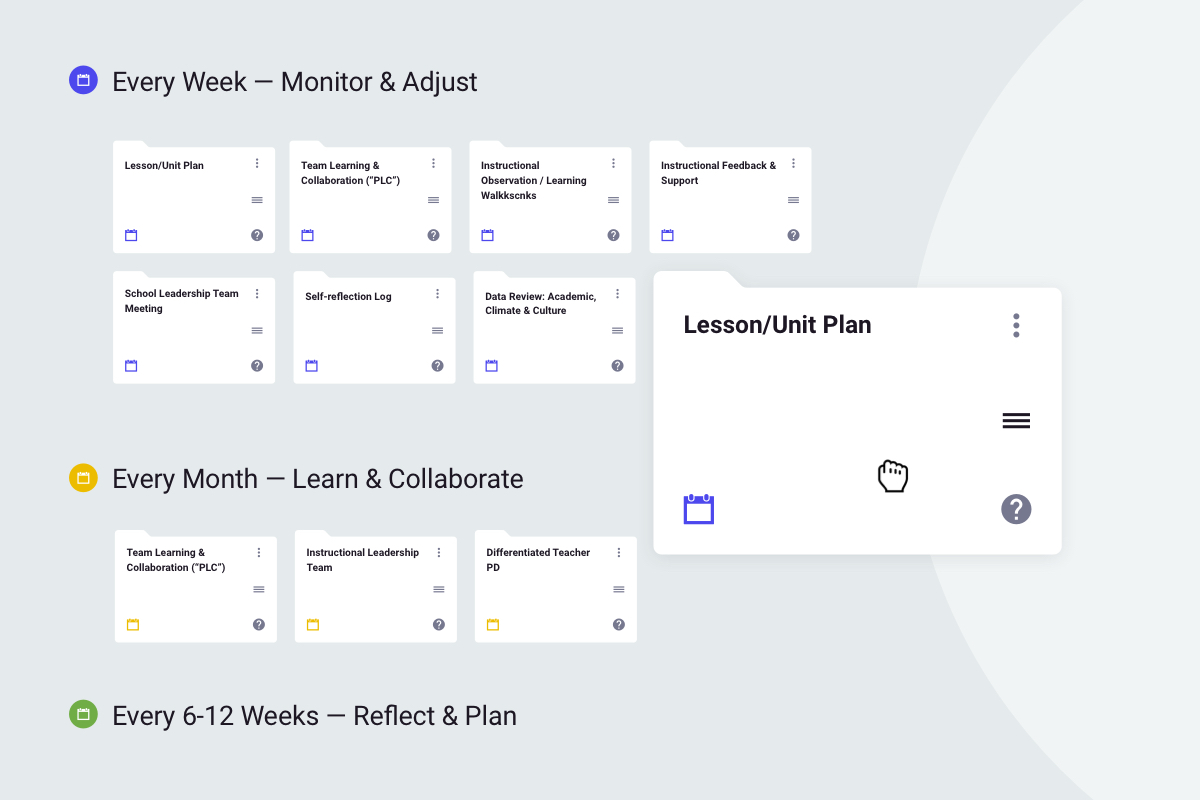Click the yellow calendar icon beside Every Month heading
Image resolution: width=1200 pixels, height=800 pixels.
pyautogui.click(x=83, y=478)
